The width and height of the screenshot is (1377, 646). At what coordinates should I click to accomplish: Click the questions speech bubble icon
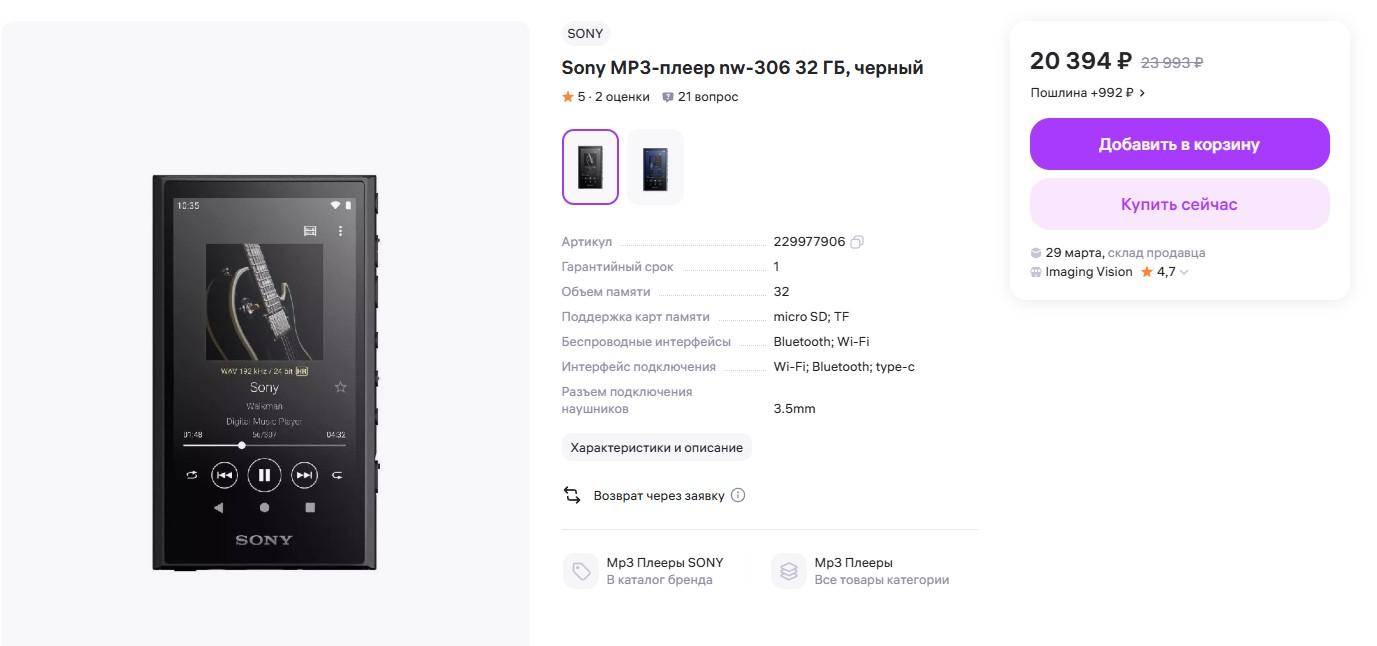[668, 97]
